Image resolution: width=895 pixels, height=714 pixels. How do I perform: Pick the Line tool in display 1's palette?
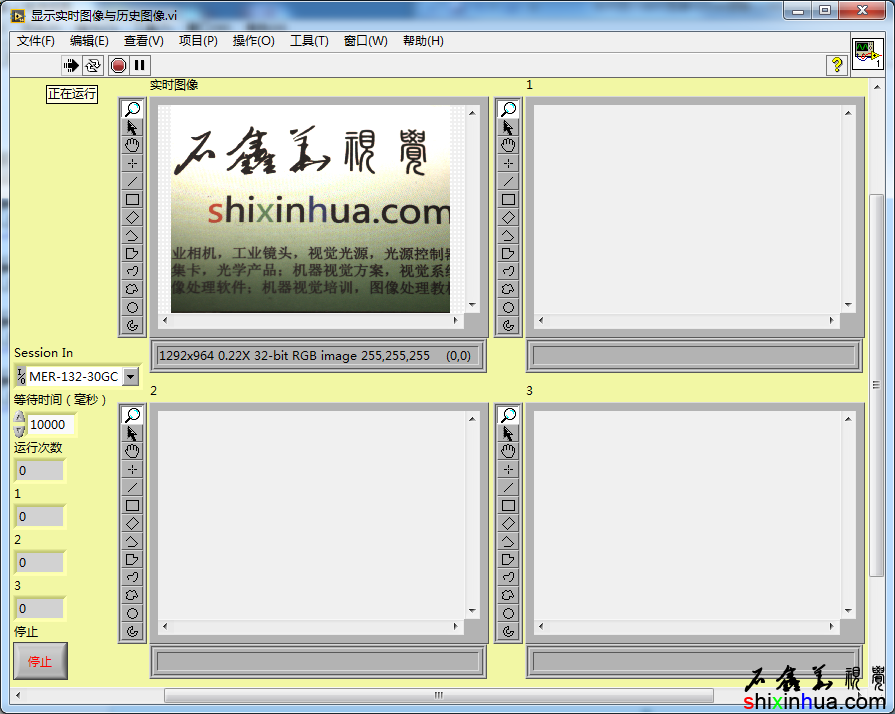click(x=509, y=181)
